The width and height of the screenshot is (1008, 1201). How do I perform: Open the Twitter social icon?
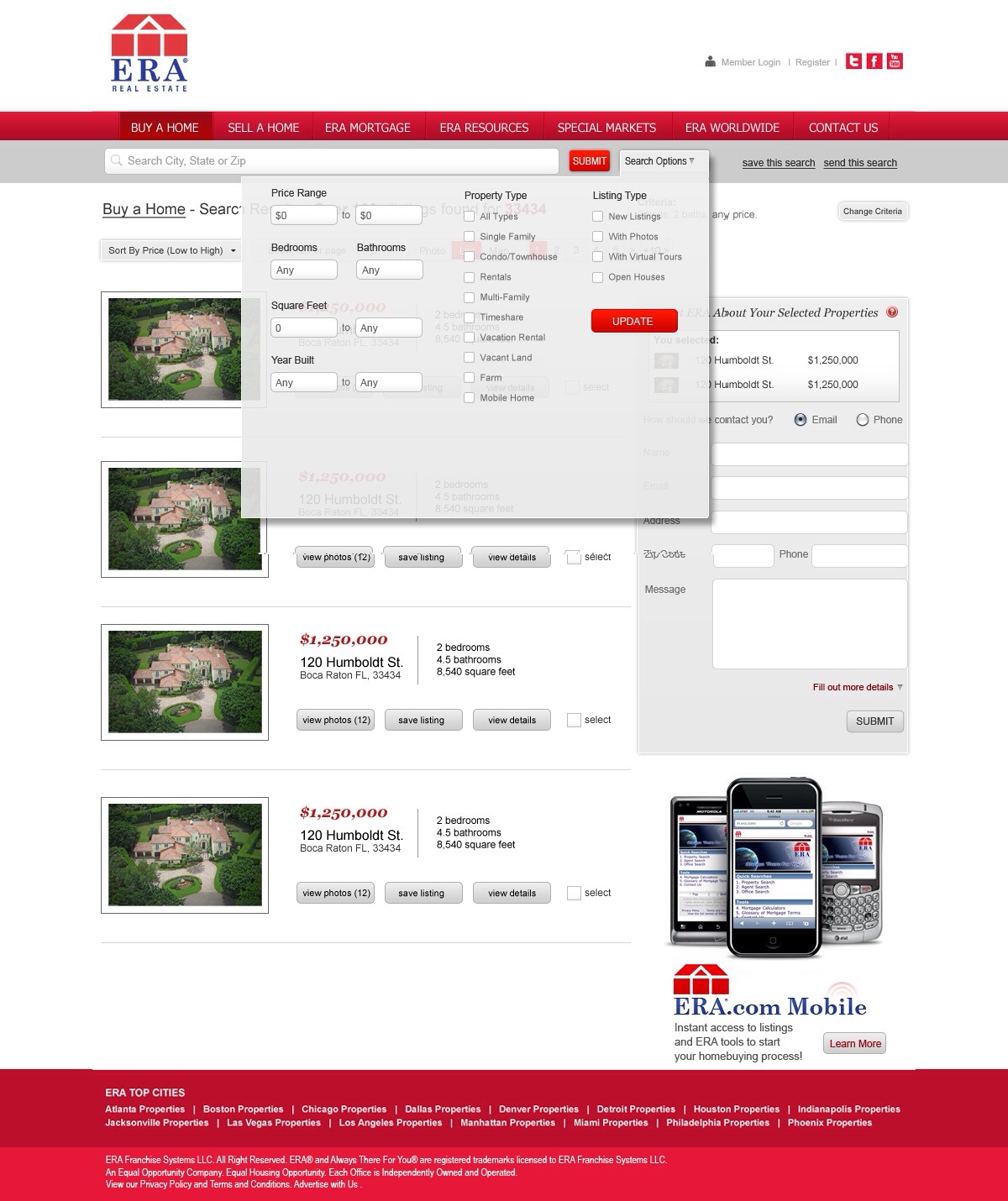tap(853, 61)
